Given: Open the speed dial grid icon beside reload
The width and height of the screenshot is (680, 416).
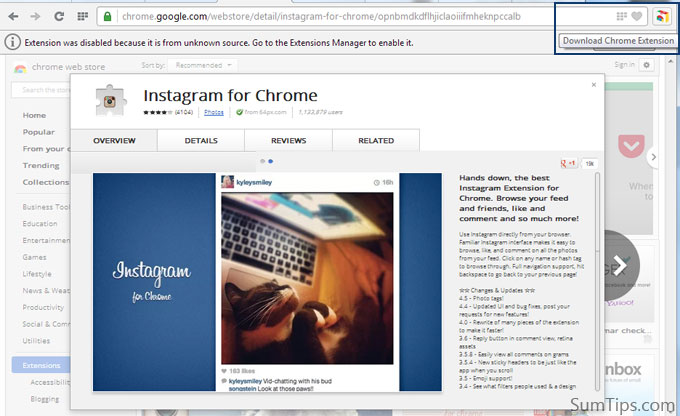Looking at the screenshot, I should [x=82, y=16].
